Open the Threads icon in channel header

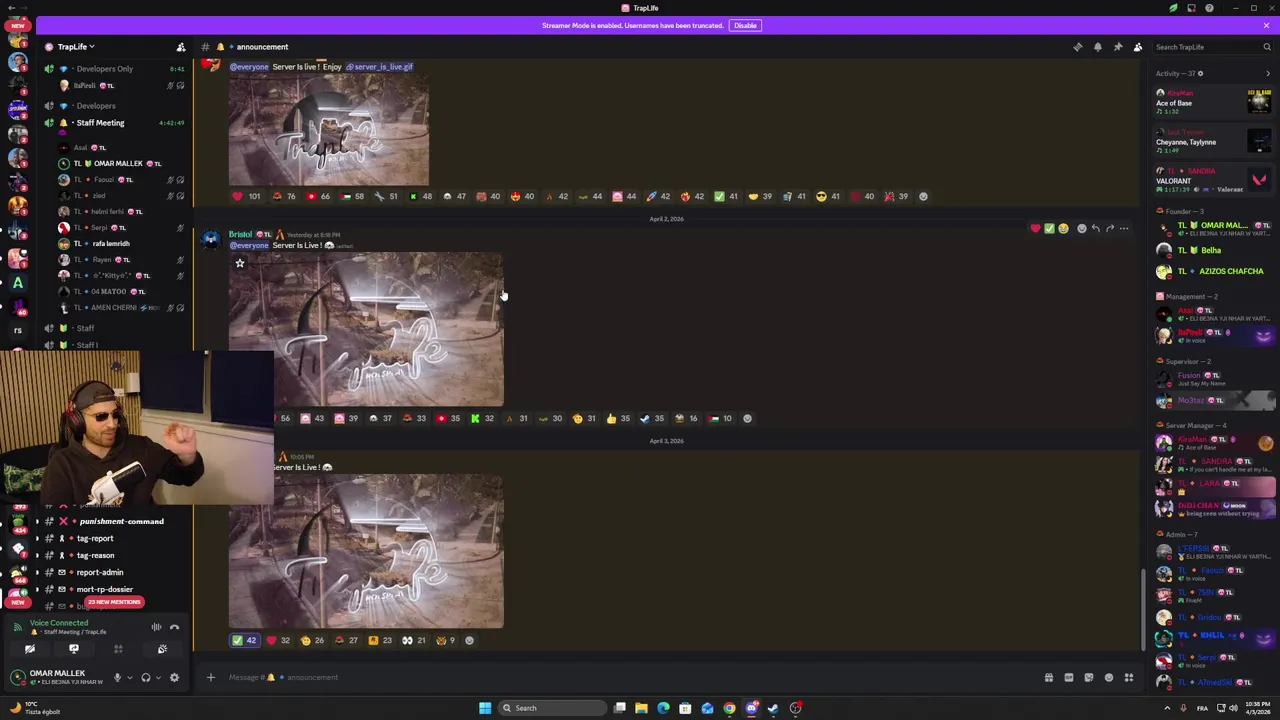tap(1077, 47)
